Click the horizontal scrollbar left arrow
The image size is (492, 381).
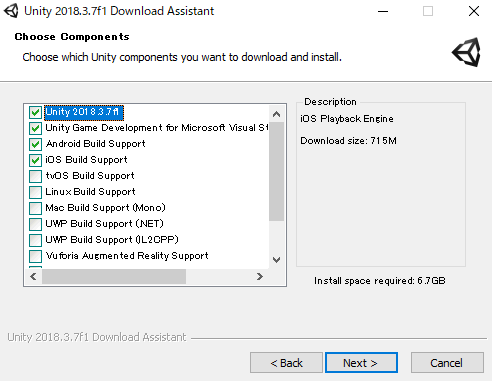tap(33, 277)
